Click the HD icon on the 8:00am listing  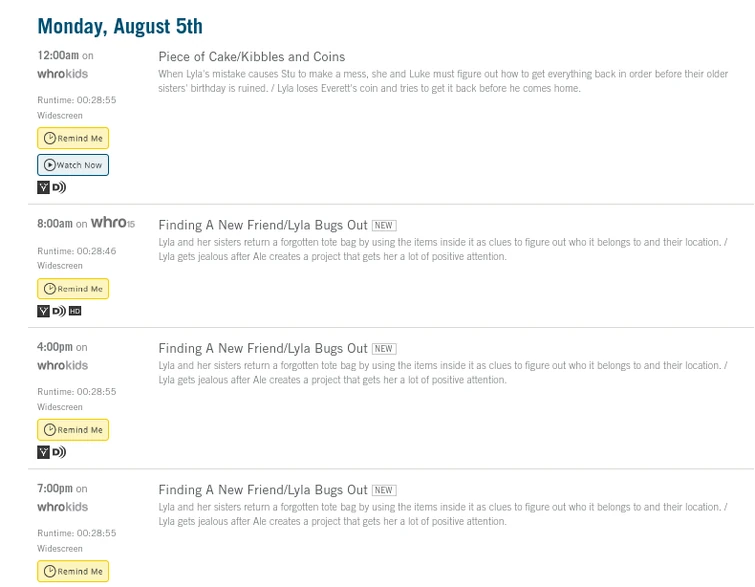click(75, 311)
